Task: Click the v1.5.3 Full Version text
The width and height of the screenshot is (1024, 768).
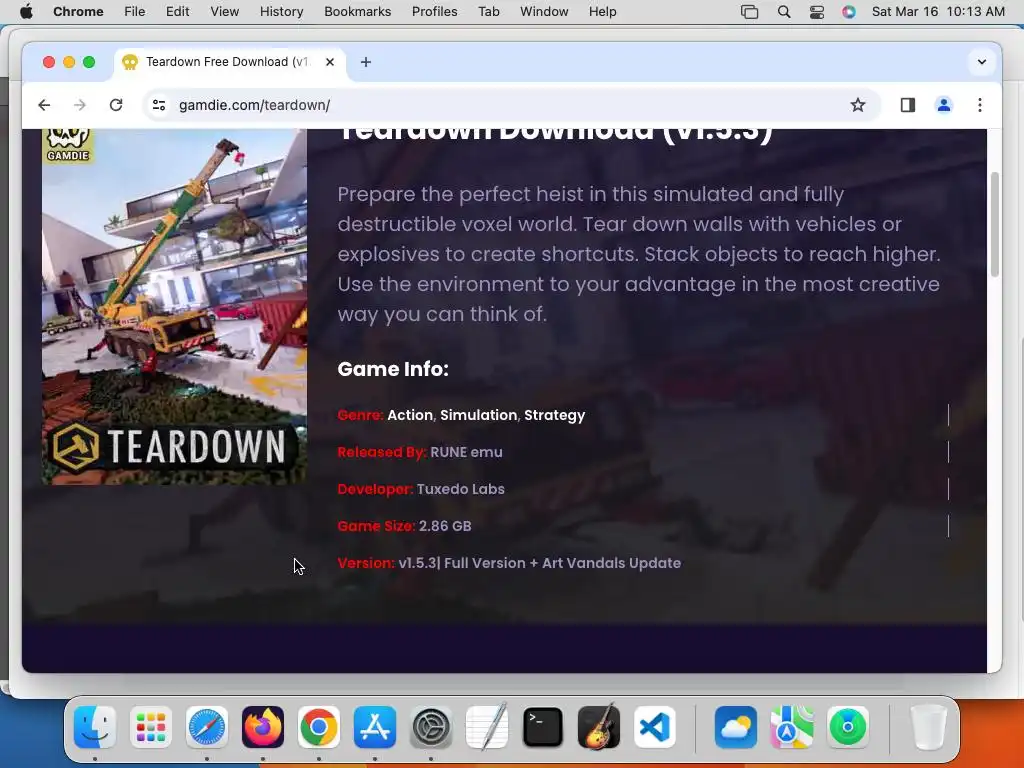Action: pyautogui.click(x=539, y=563)
